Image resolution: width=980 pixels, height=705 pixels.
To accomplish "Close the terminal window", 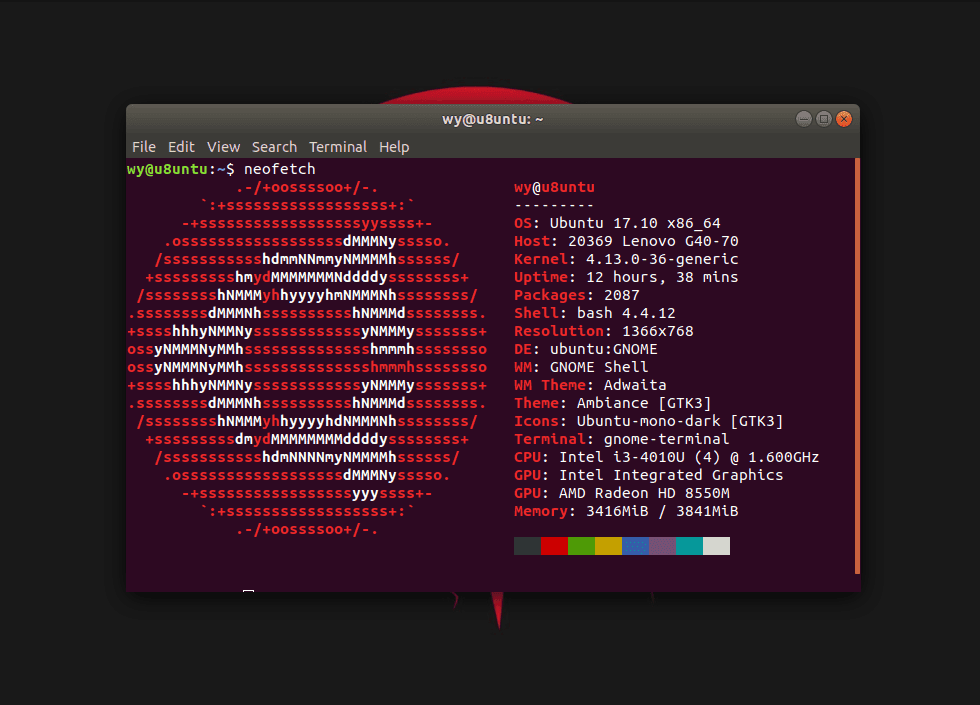I will click(x=844, y=119).
